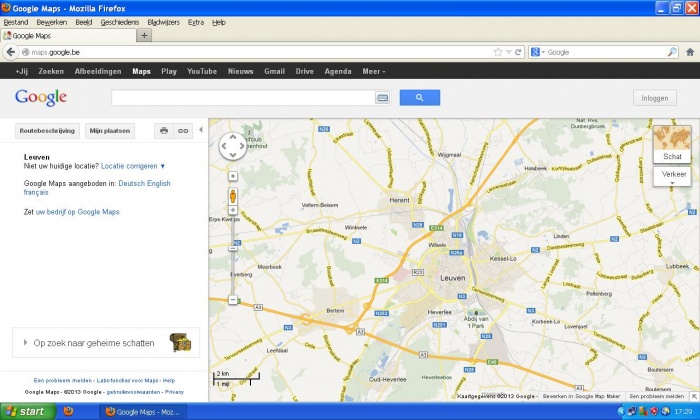
Task: Click 'Bewerken in Google Map Maker' link
Action: (x=581, y=396)
